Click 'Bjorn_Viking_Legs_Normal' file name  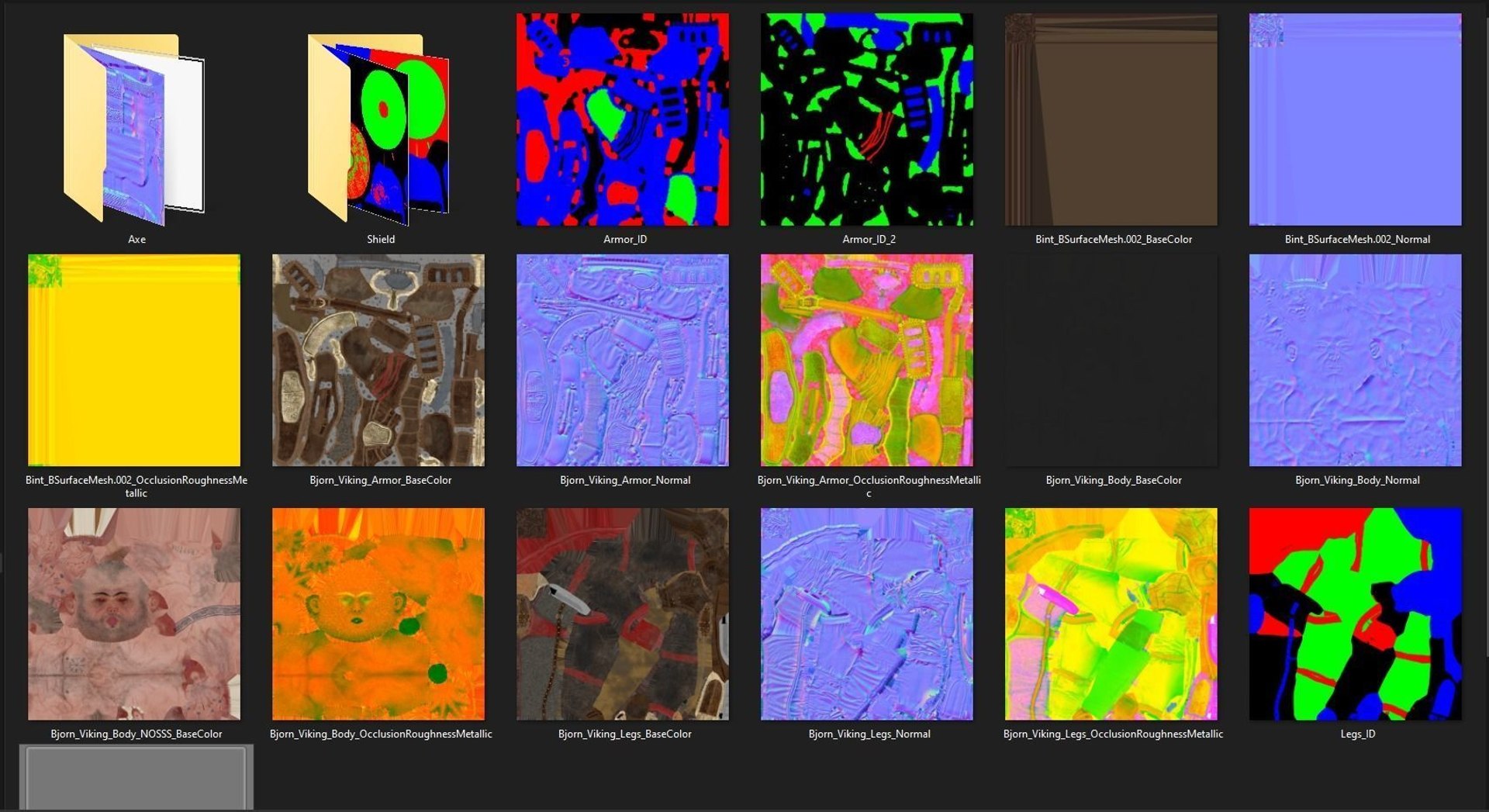click(869, 734)
